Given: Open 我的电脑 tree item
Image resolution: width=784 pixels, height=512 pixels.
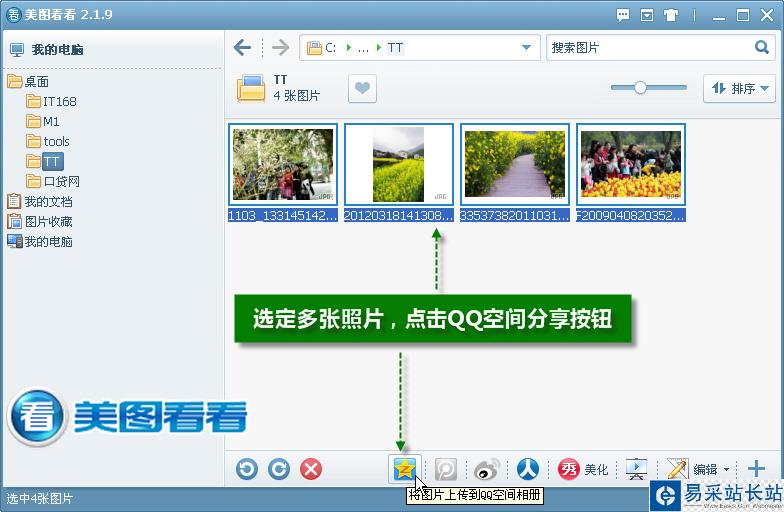Looking at the screenshot, I should click(x=40, y=242).
